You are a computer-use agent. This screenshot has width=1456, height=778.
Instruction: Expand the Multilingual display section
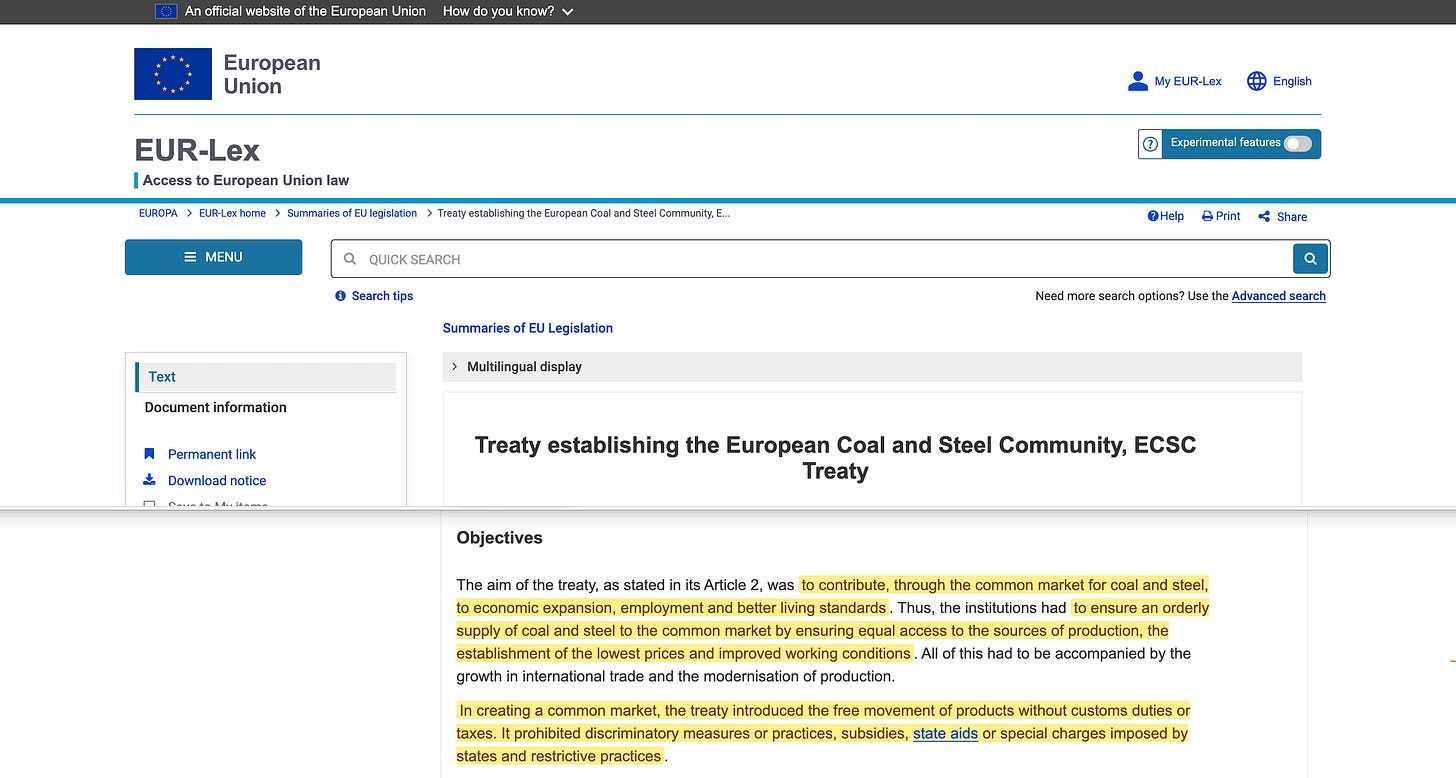tap(872, 367)
